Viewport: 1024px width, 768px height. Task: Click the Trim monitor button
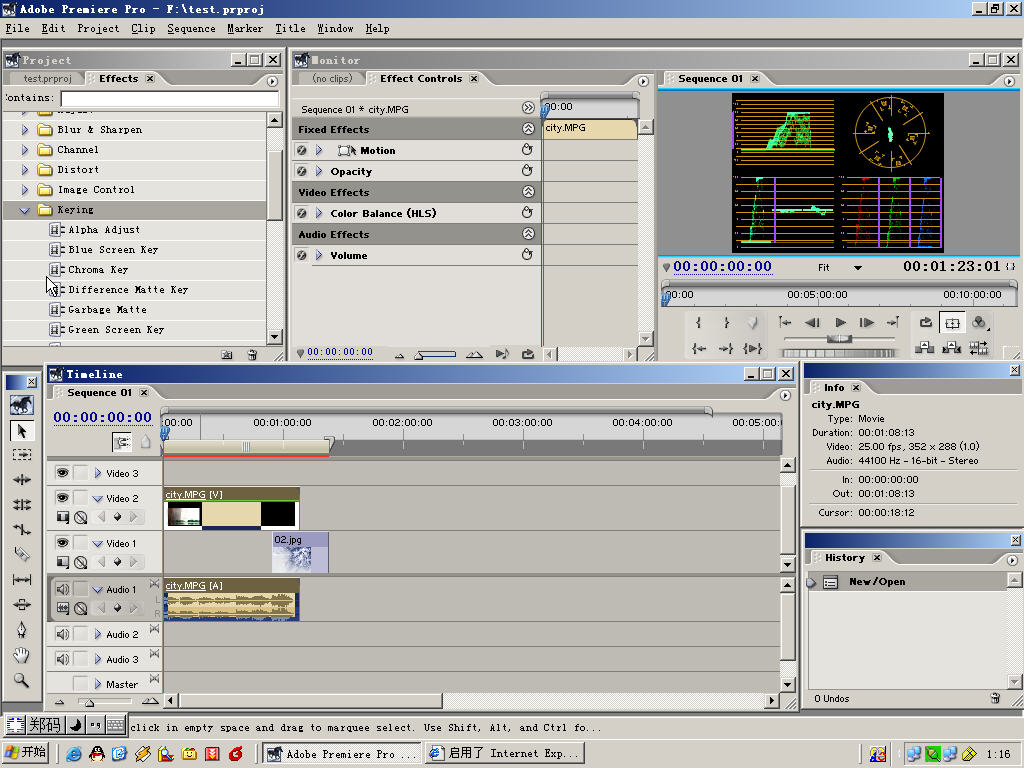tap(978, 347)
